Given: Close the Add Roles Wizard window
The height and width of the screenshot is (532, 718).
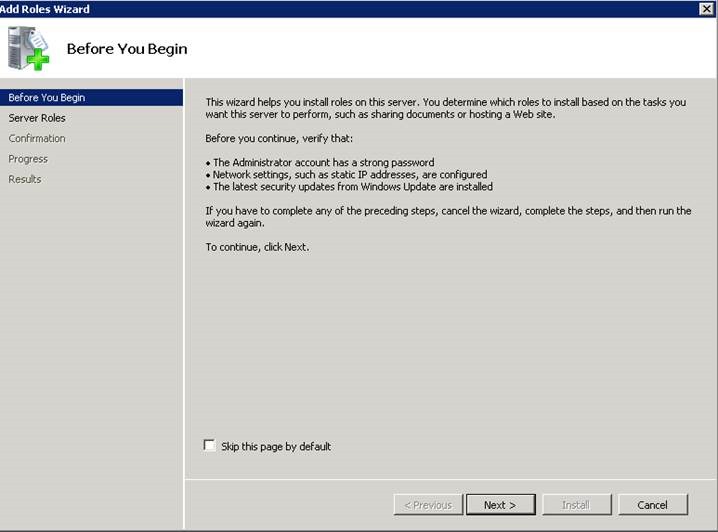Looking at the screenshot, I should pos(706,9).
